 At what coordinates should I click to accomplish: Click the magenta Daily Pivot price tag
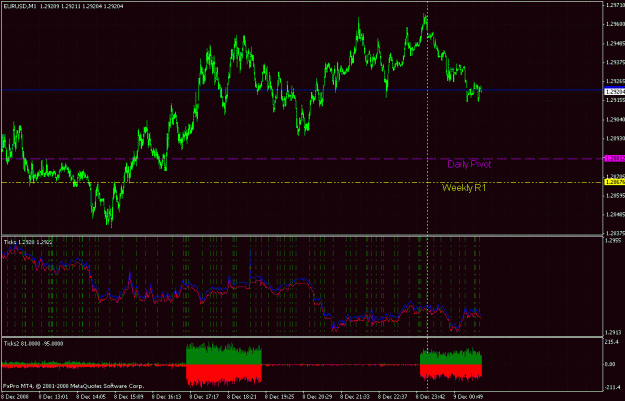(x=615, y=159)
